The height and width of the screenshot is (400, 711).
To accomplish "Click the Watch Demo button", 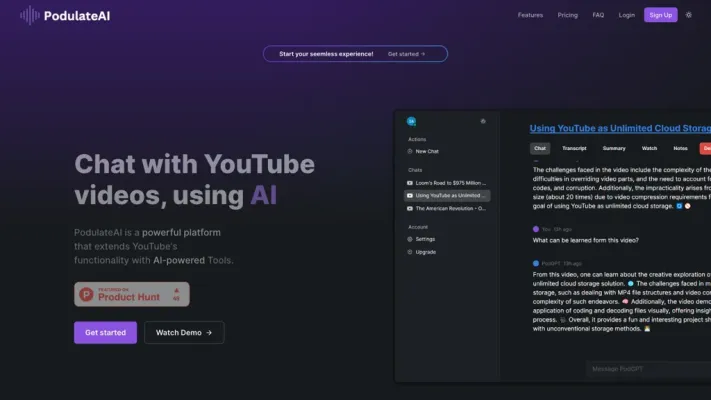I will pyautogui.click(x=184, y=332).
